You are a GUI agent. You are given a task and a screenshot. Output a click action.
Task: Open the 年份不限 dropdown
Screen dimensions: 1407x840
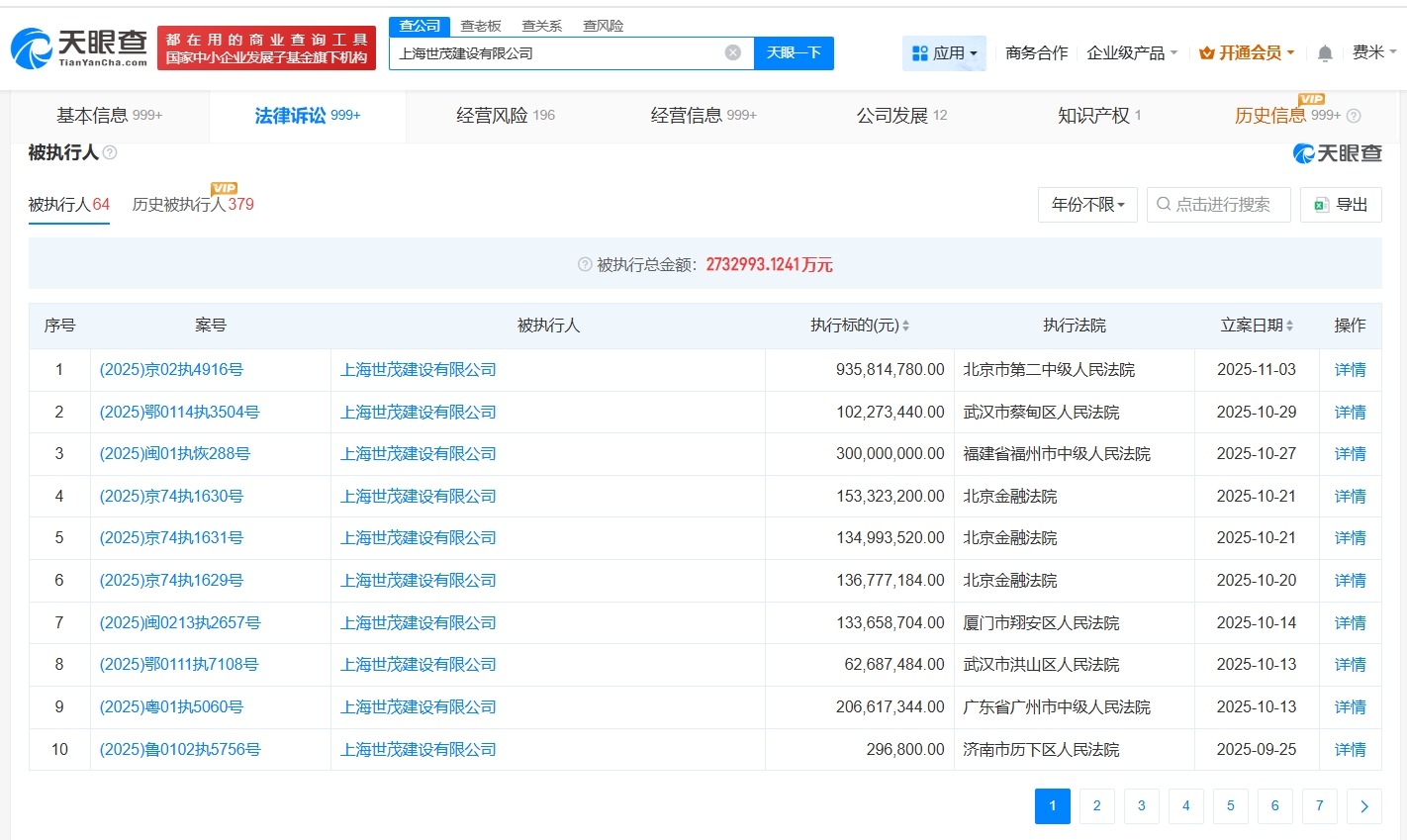click(x=1086, y=205)
